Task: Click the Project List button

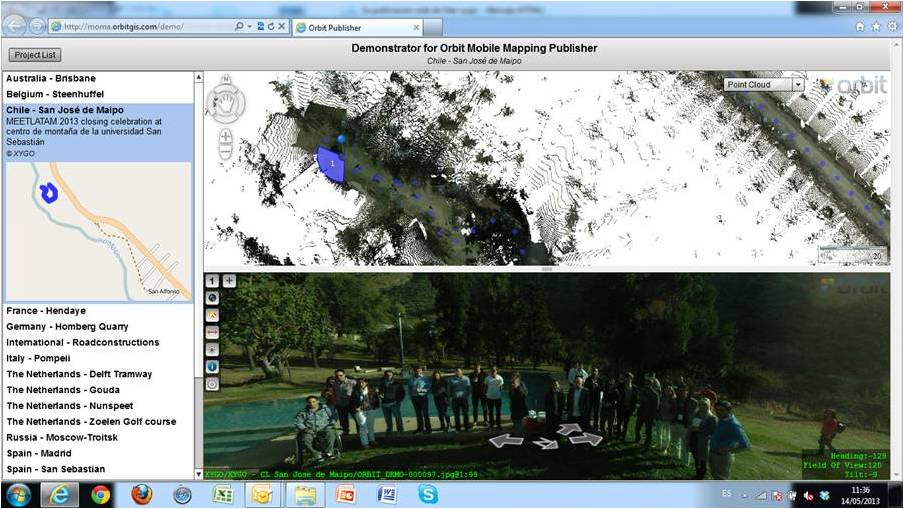Action: [x=35, y=55]
